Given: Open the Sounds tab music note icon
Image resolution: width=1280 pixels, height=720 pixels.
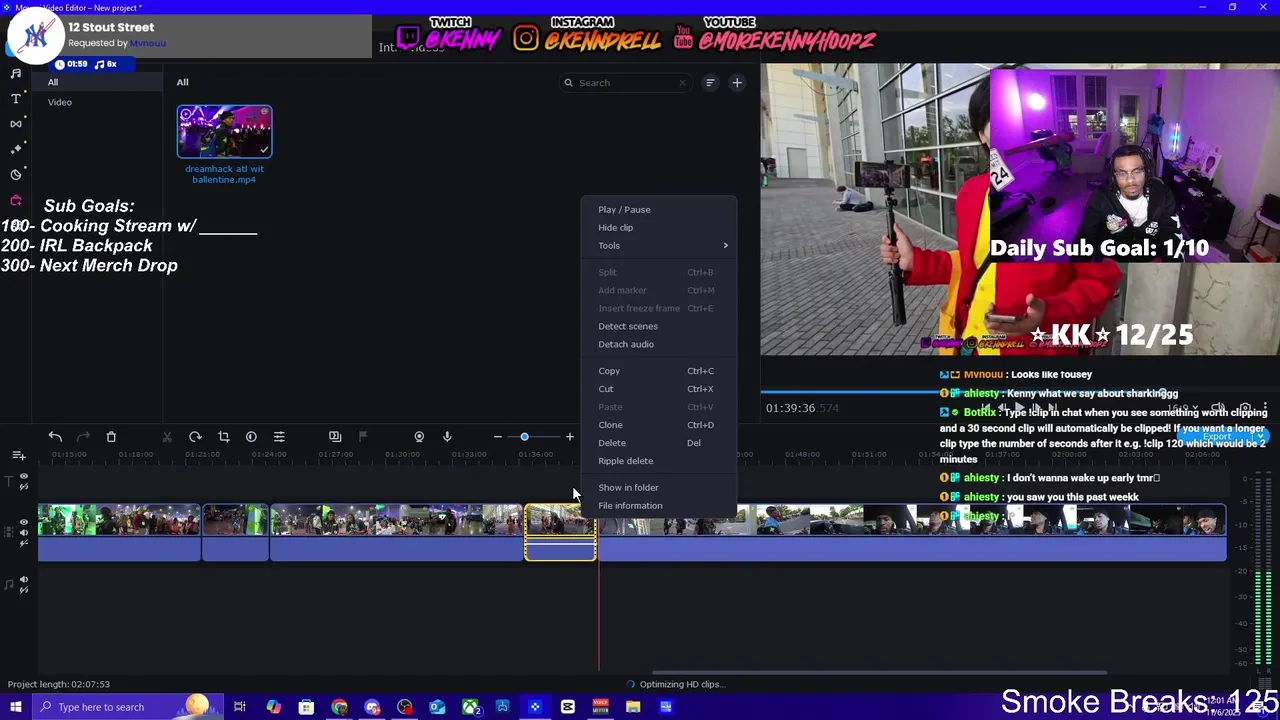Looking at the screenshot, I should (16, 73).
